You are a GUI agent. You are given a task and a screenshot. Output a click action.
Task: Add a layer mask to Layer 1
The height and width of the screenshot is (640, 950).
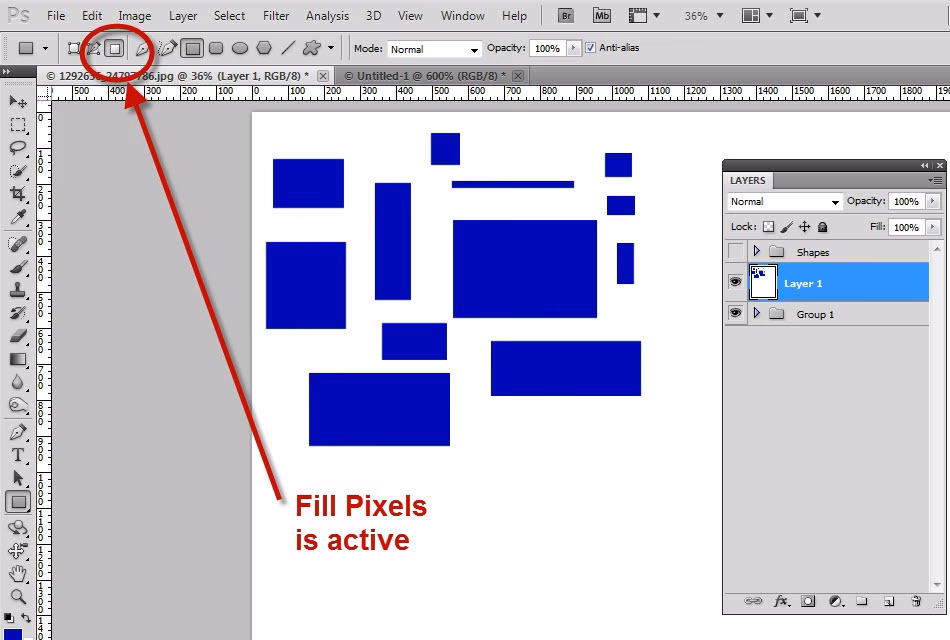(808, 601)
